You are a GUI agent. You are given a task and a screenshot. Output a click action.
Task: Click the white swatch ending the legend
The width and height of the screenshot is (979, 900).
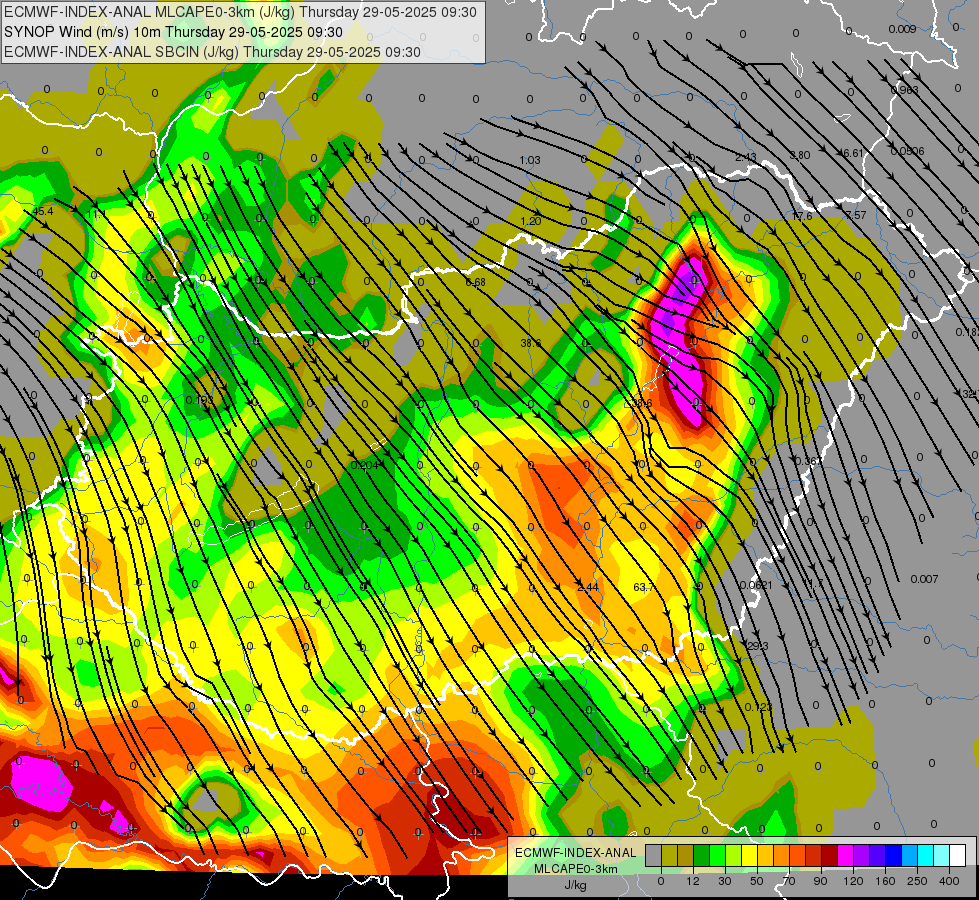(958, 855)
